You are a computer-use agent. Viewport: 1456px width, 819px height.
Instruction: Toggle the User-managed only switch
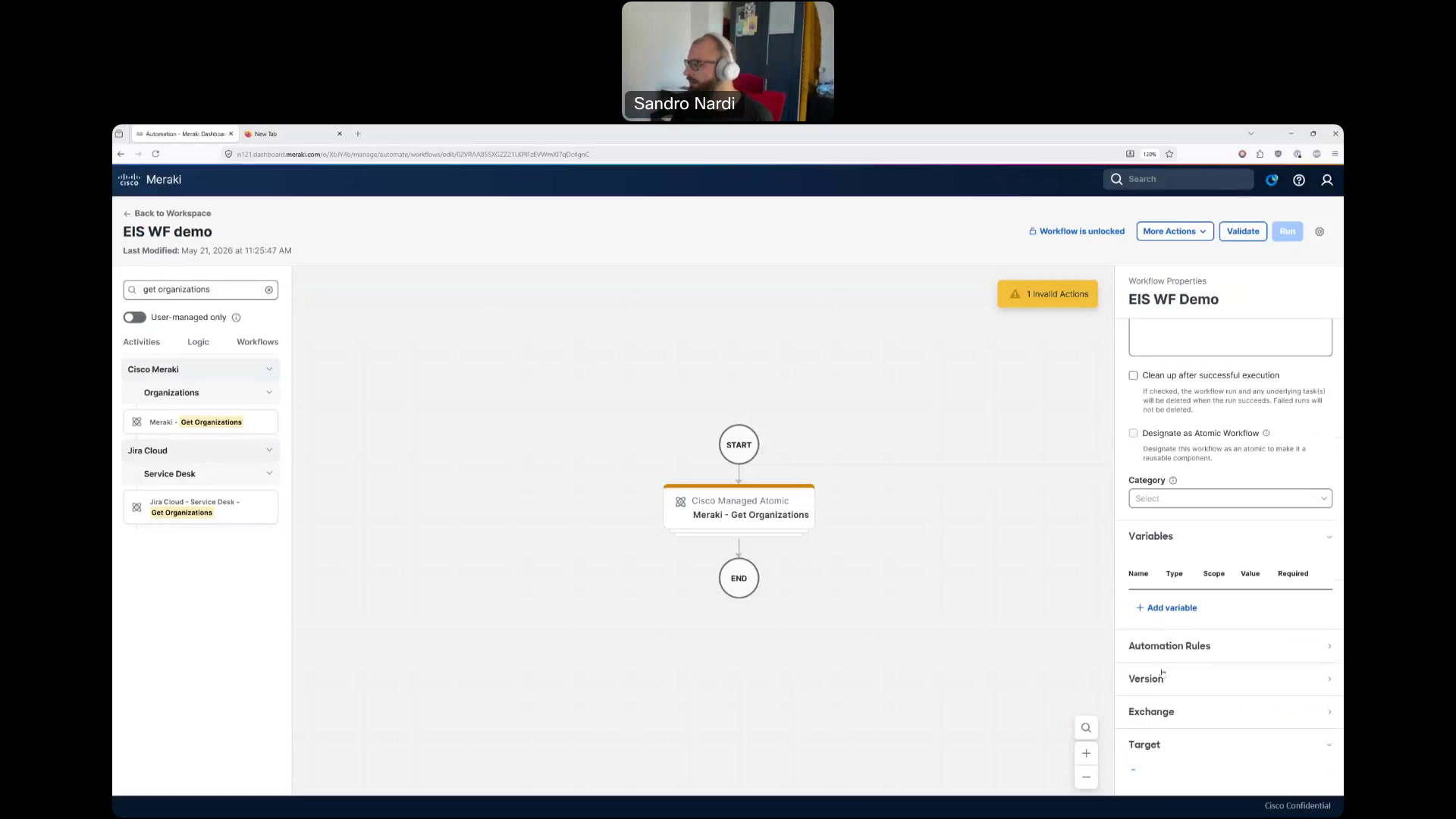pyautogui.click(x=134, y=318)
